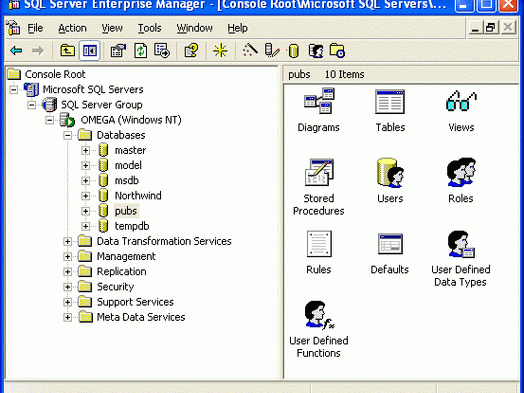Open the Action menu
The width and height of the screenshot is (524, 393).
72,28
